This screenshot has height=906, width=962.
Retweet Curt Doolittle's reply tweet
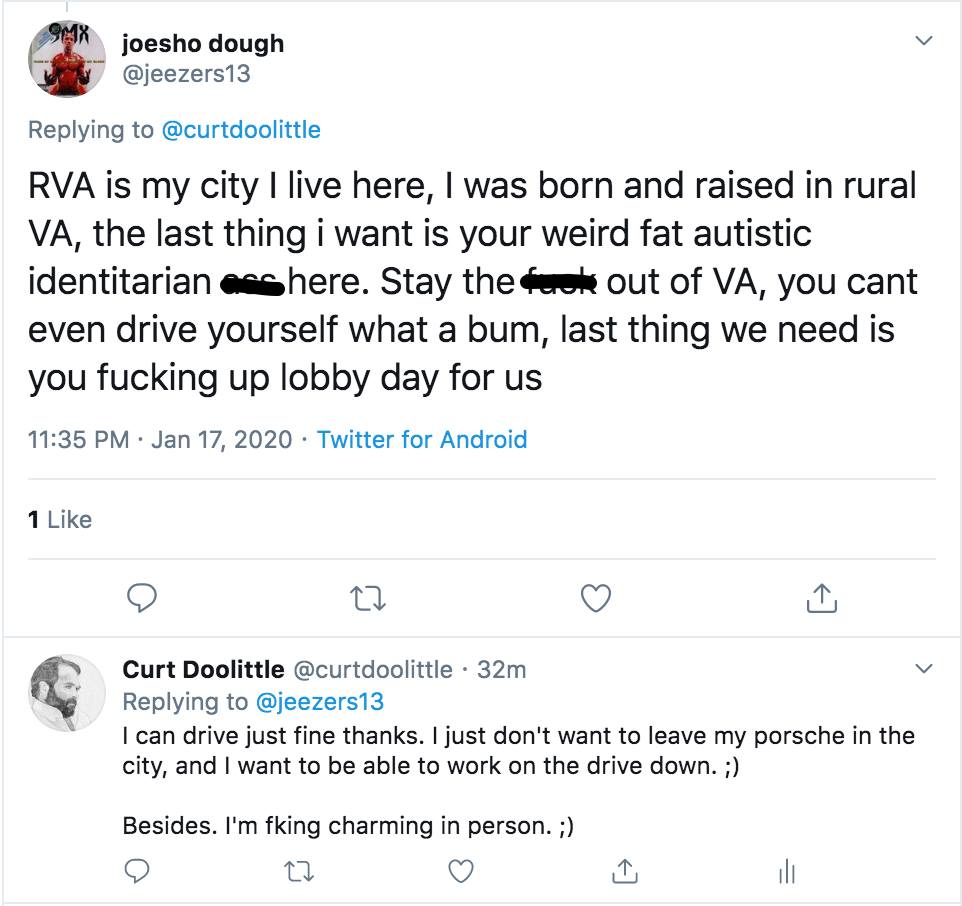point(298,871)
